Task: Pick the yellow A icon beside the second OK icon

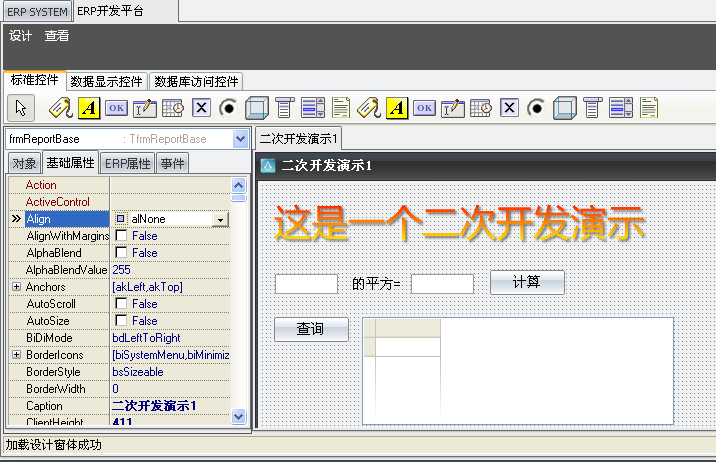Action: click(397, 108)
